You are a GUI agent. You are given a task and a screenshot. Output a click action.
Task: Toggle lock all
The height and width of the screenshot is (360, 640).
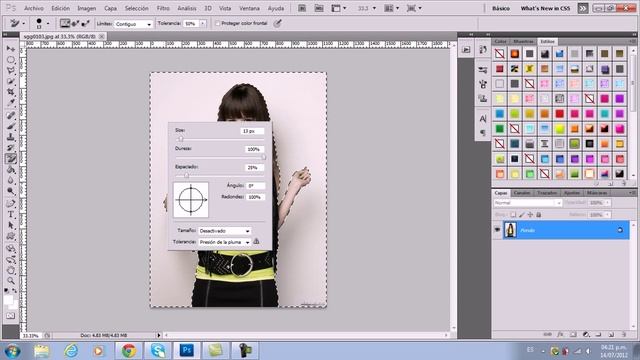pyautogui.click(x=539, y=215)
